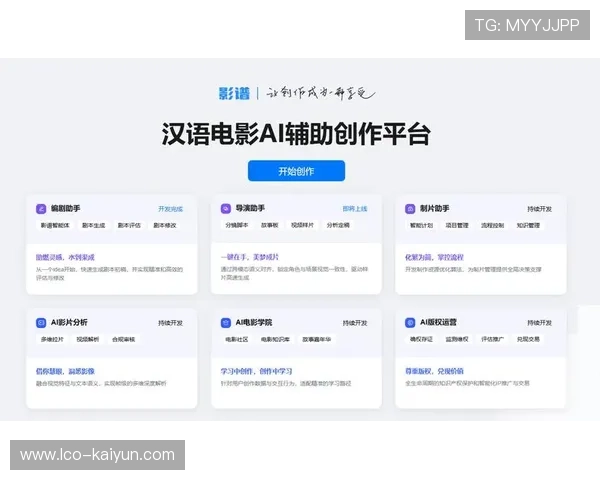
Task: Click the 持续开发 status on AI影片分析
Action: [171, 323]
